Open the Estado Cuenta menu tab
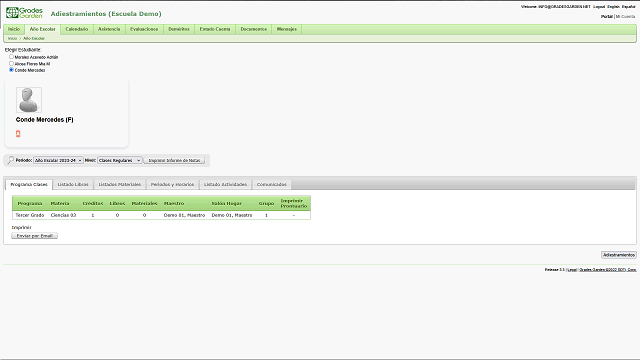The image size is (640, 360). point(215,29)
